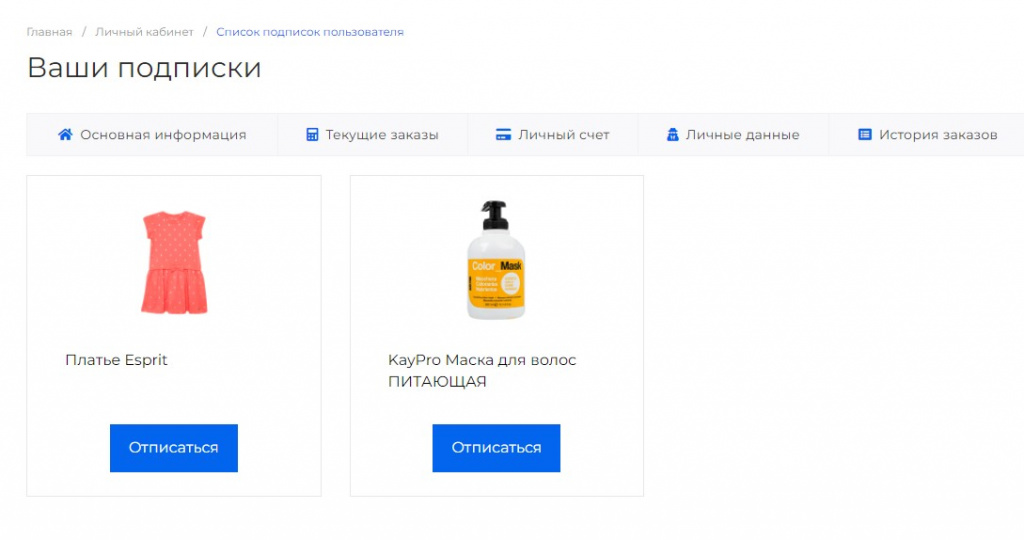1024x540 pixels.
Task: Open the pink dress product image
Action: click(x=174, y=262)
